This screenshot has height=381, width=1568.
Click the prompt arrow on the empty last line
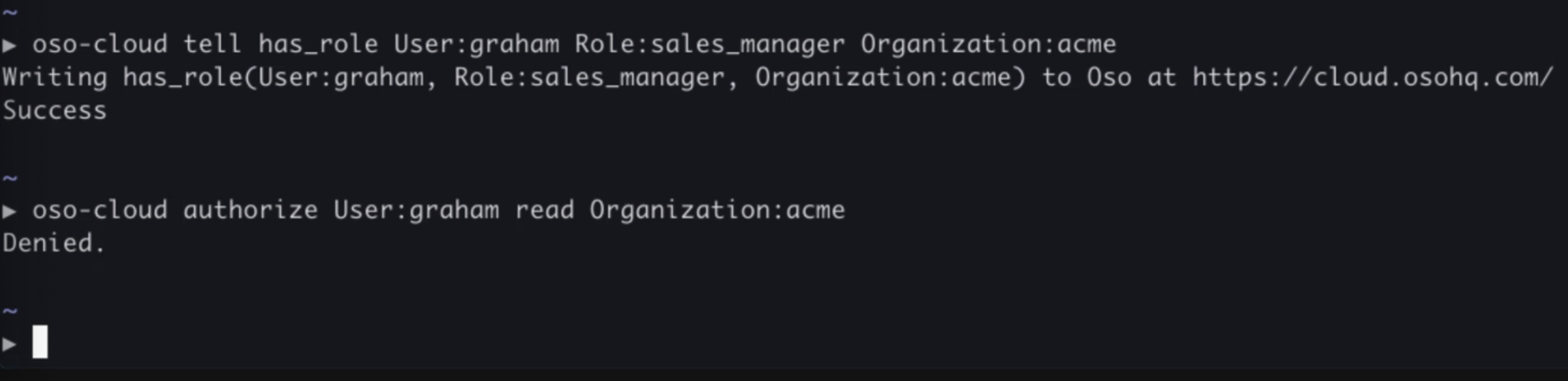pyautogui.click(x=9, y=344)
